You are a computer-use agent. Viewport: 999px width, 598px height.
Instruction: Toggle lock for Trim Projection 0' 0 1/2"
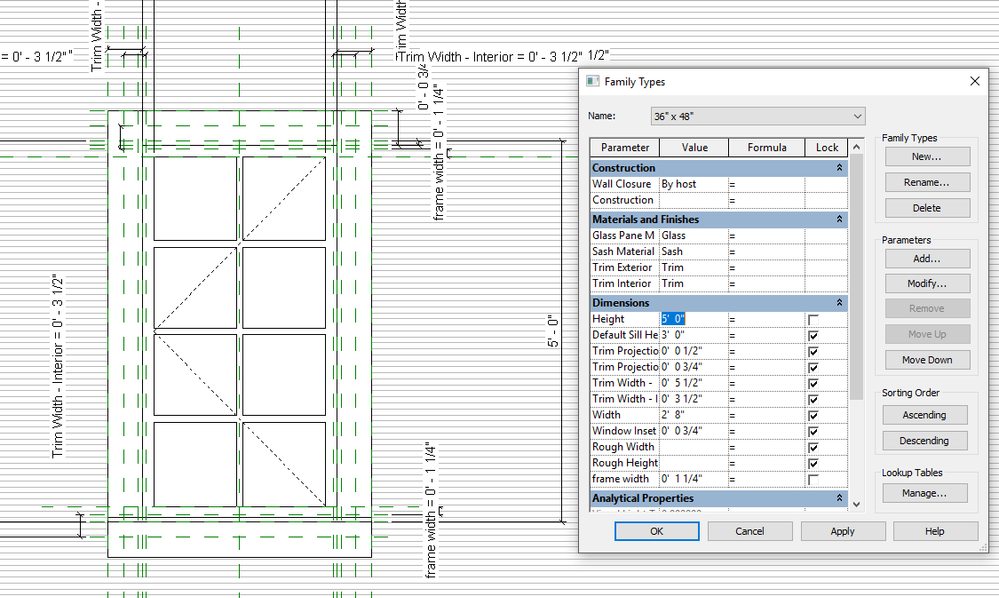pos(813,352)
